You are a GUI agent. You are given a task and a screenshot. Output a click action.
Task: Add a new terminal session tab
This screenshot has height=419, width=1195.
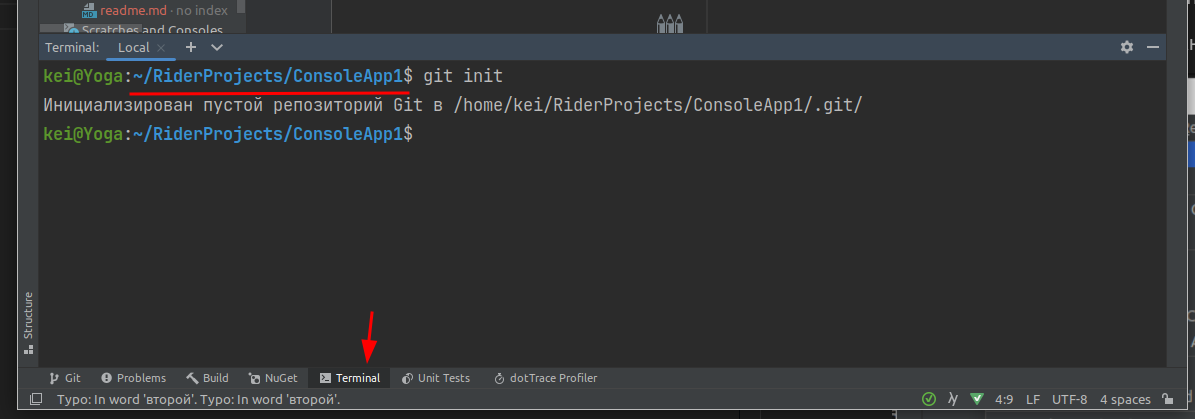[191, 47]
